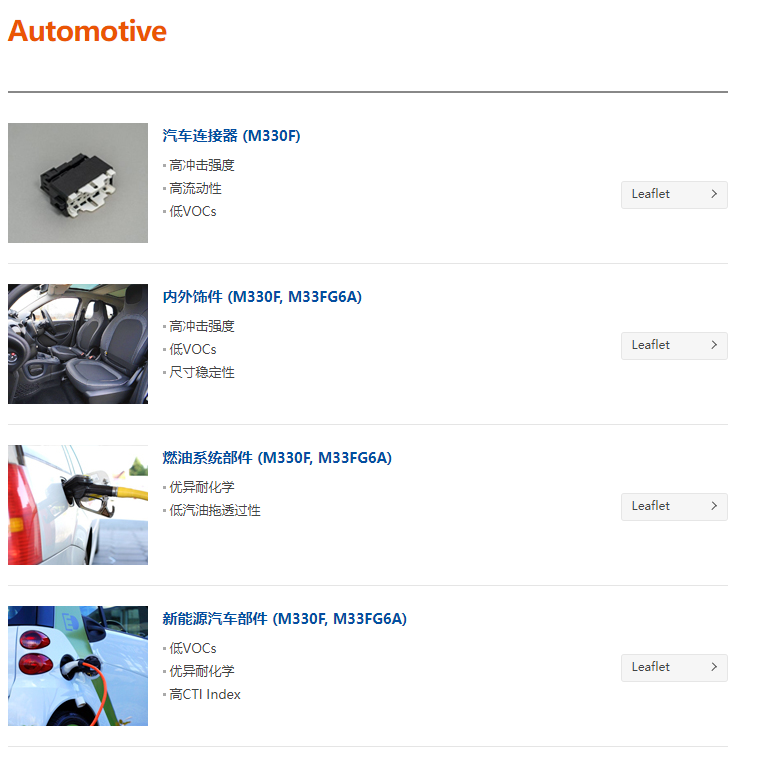Select the 燃油系统部件 (M330F, M33FG6A) heading
The height and width of the screenshot is (766, 763).
[277, 458]
